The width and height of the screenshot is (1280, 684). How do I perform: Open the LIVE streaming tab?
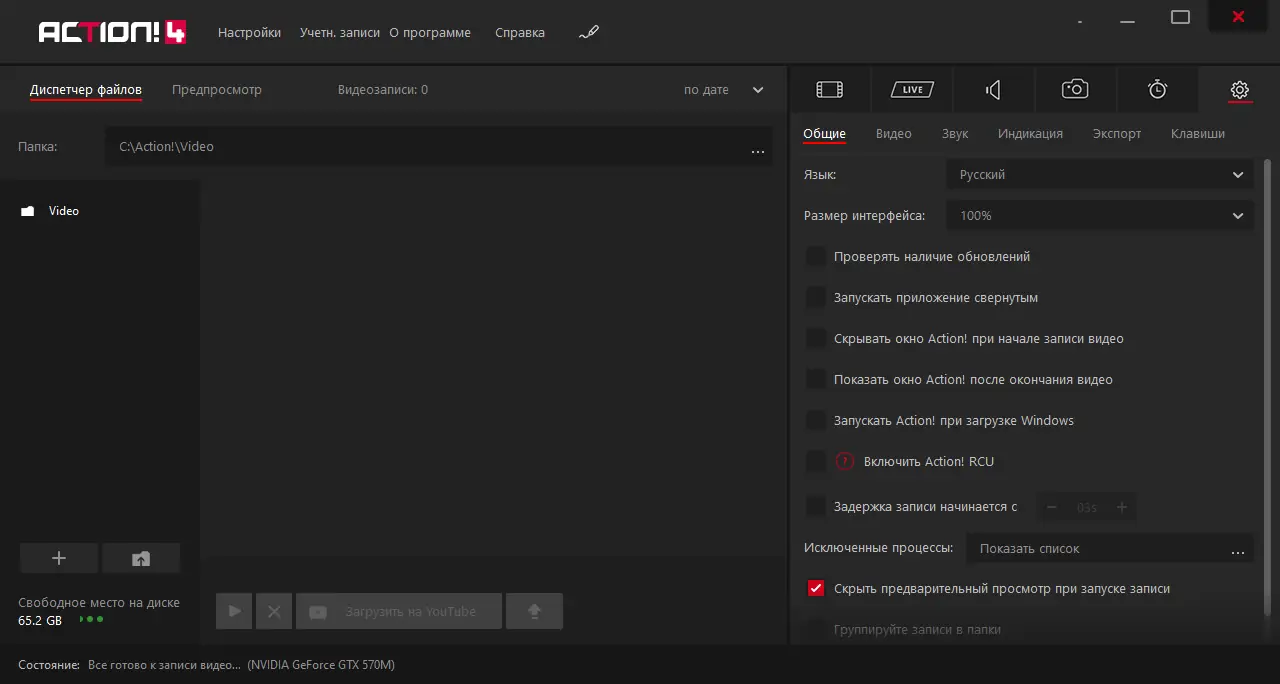point(911,90)
